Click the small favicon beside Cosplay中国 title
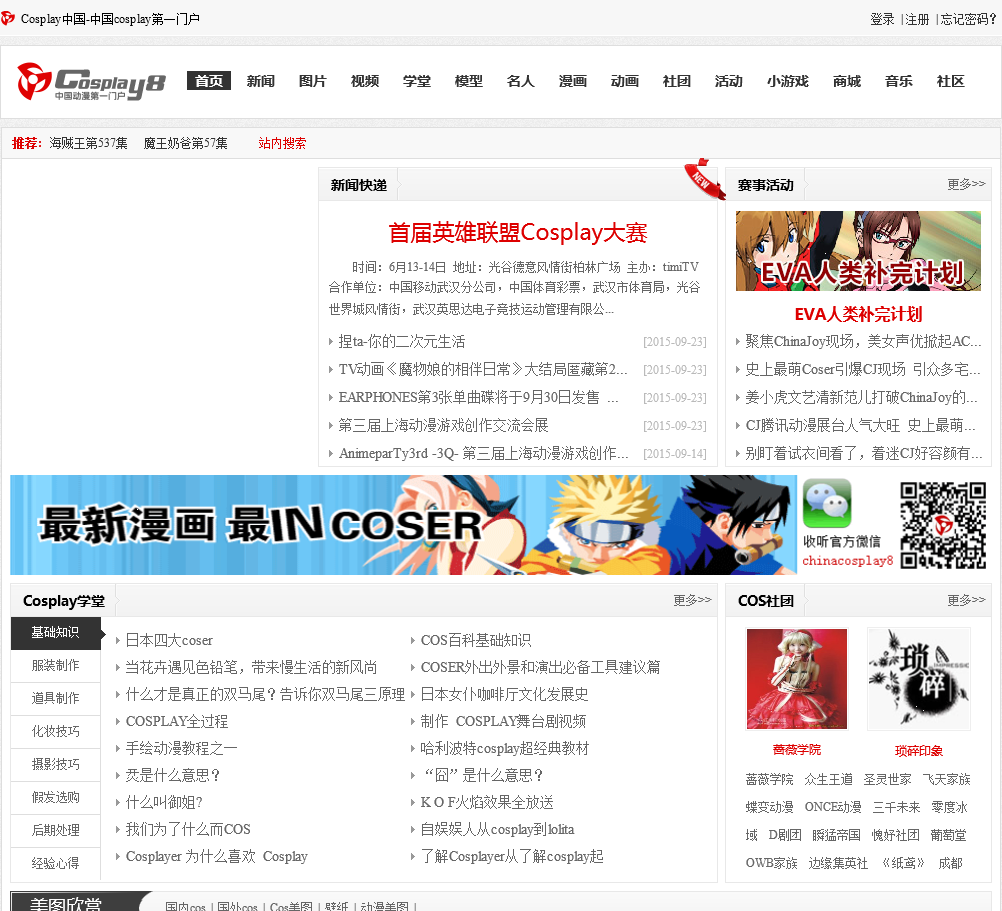Viewport: 1002px width, 911px height. [x=8, y=19]
